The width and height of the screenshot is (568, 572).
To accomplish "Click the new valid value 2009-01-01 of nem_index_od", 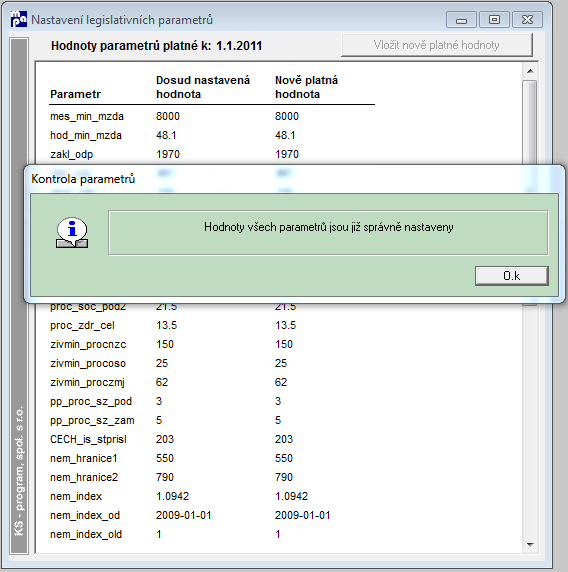I will click(x=302, y=515).
